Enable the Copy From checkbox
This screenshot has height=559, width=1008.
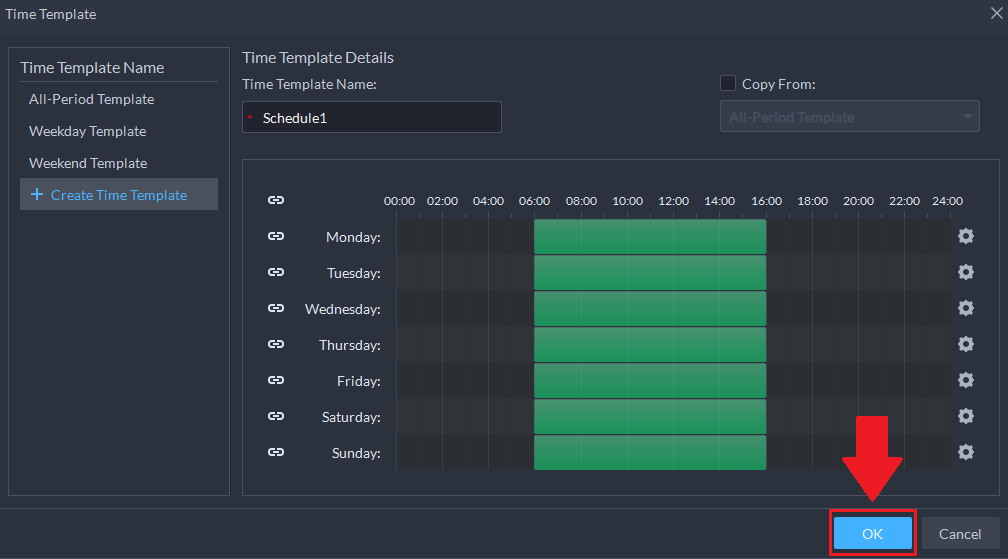point(728,84)
